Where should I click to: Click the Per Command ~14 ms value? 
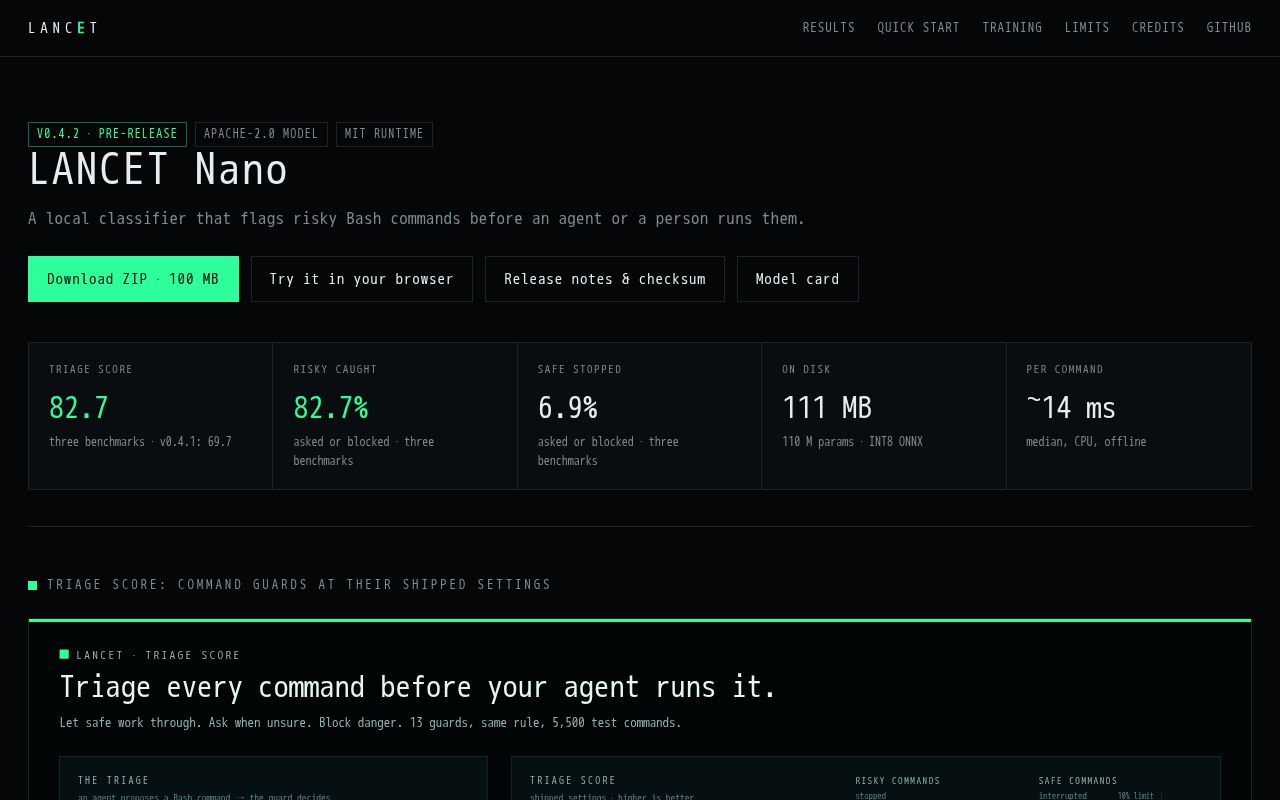pyautogui.click(x=1071, y=408)
